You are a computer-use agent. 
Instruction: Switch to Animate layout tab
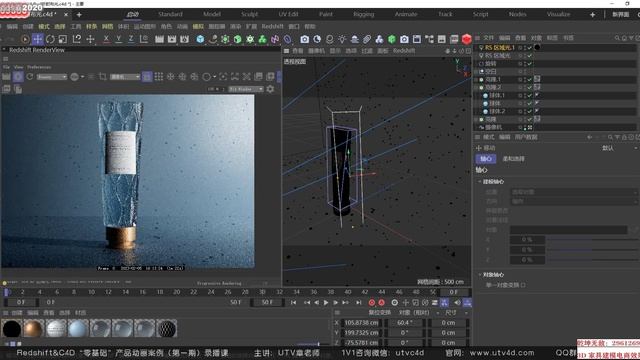pyautogui.click(x=406, y=14)
